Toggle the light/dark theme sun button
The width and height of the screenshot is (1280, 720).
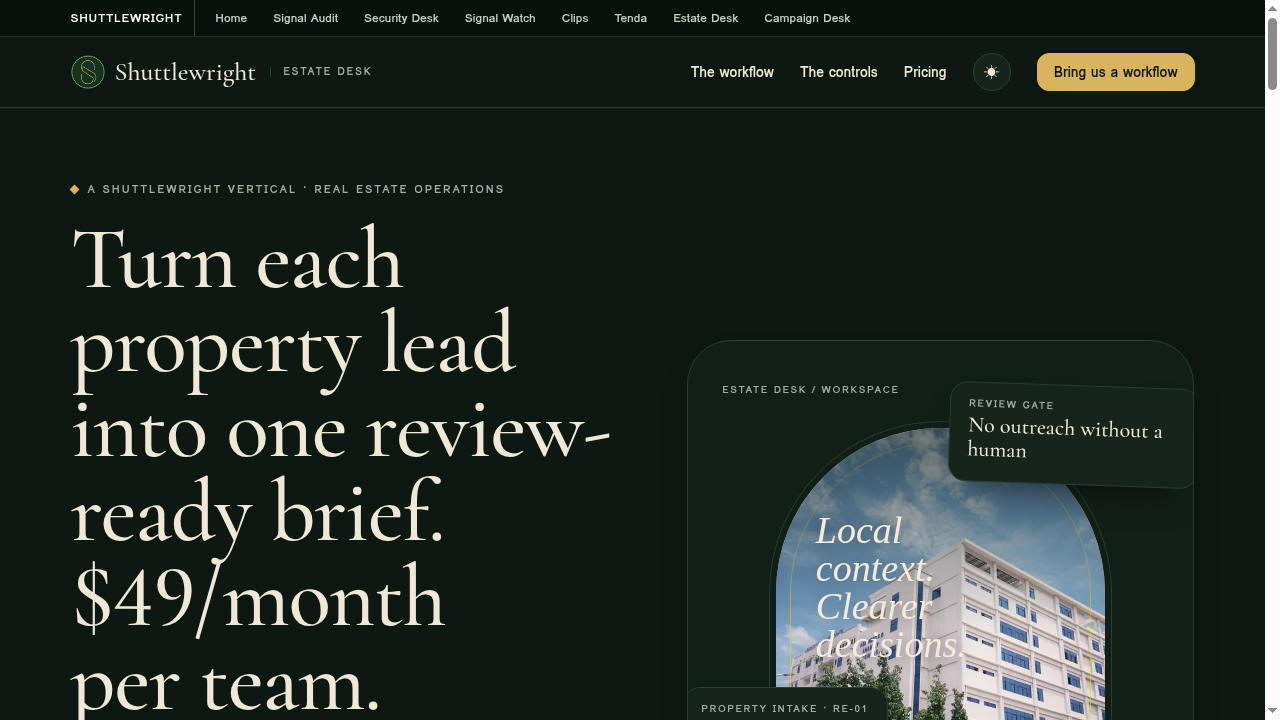point(992,72)
